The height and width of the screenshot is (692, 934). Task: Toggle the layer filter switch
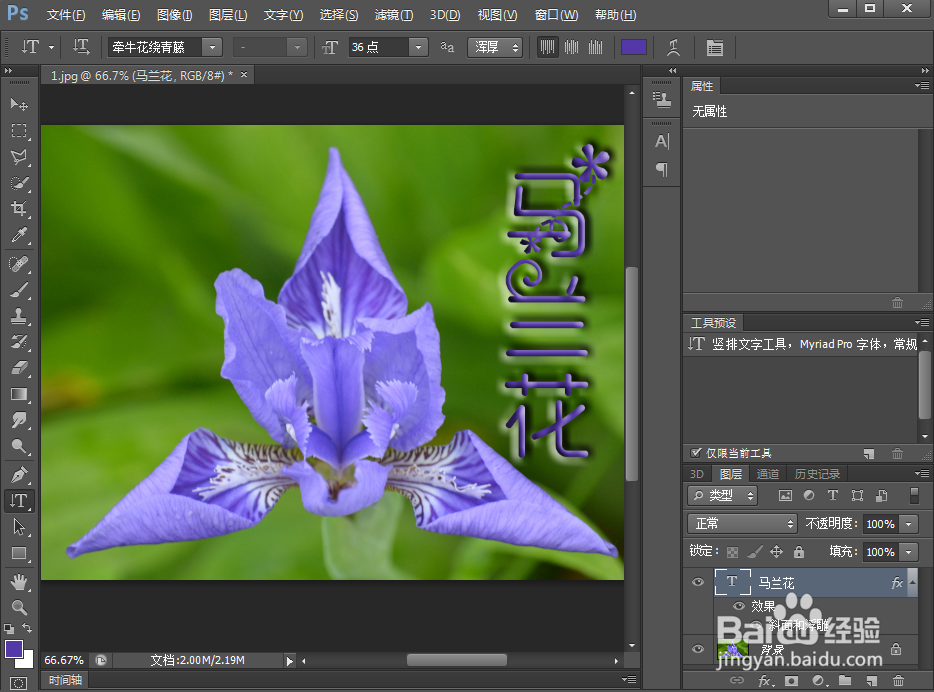coord(914,495)
